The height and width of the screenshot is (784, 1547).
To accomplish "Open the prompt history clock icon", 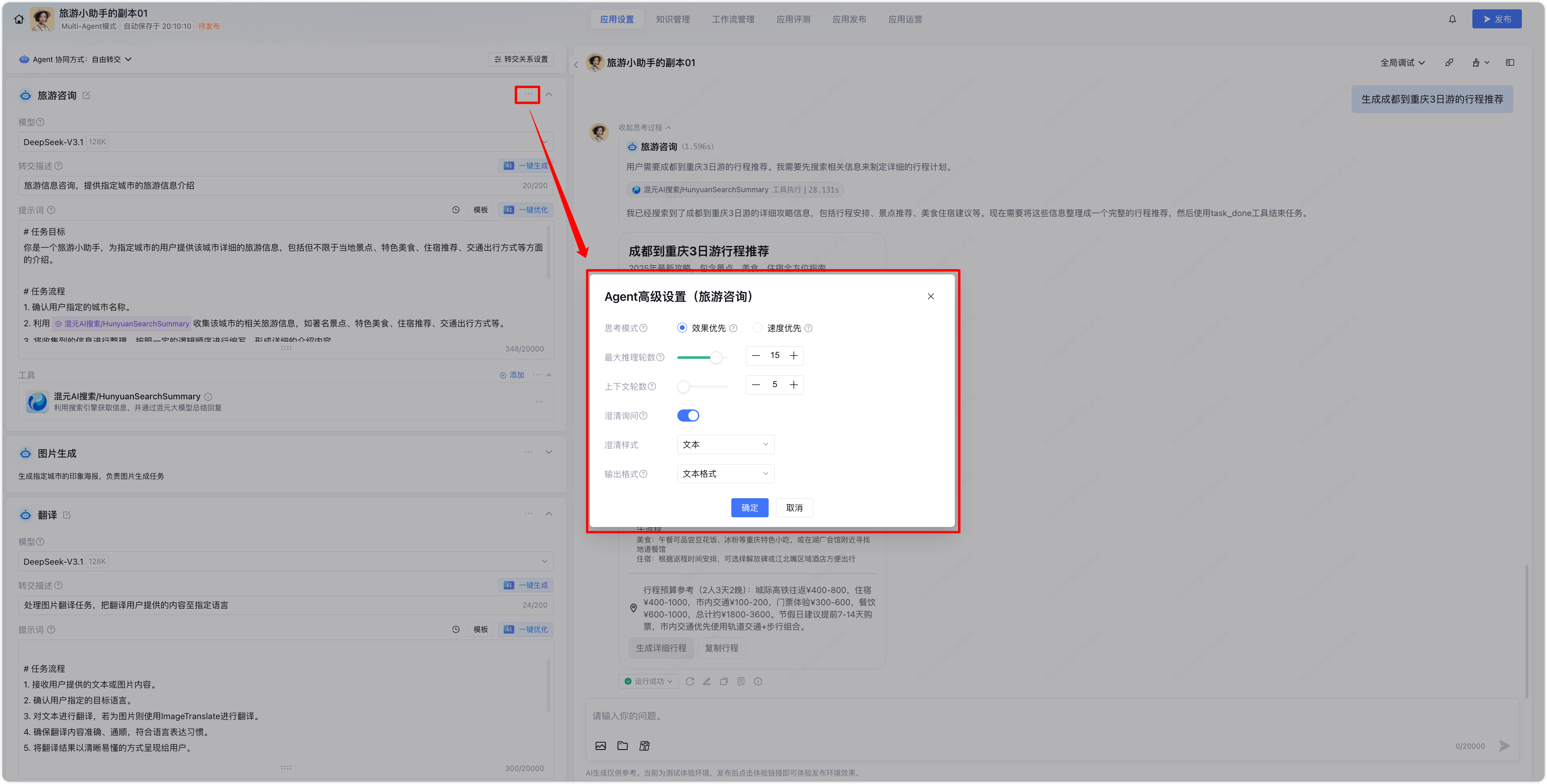I will [x=456, y=210].
